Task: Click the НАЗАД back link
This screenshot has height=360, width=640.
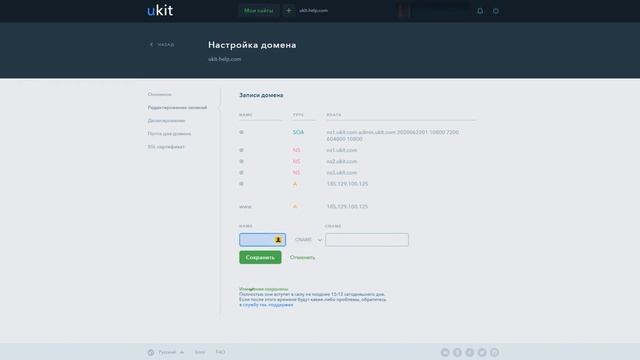Action: [166, 44]
